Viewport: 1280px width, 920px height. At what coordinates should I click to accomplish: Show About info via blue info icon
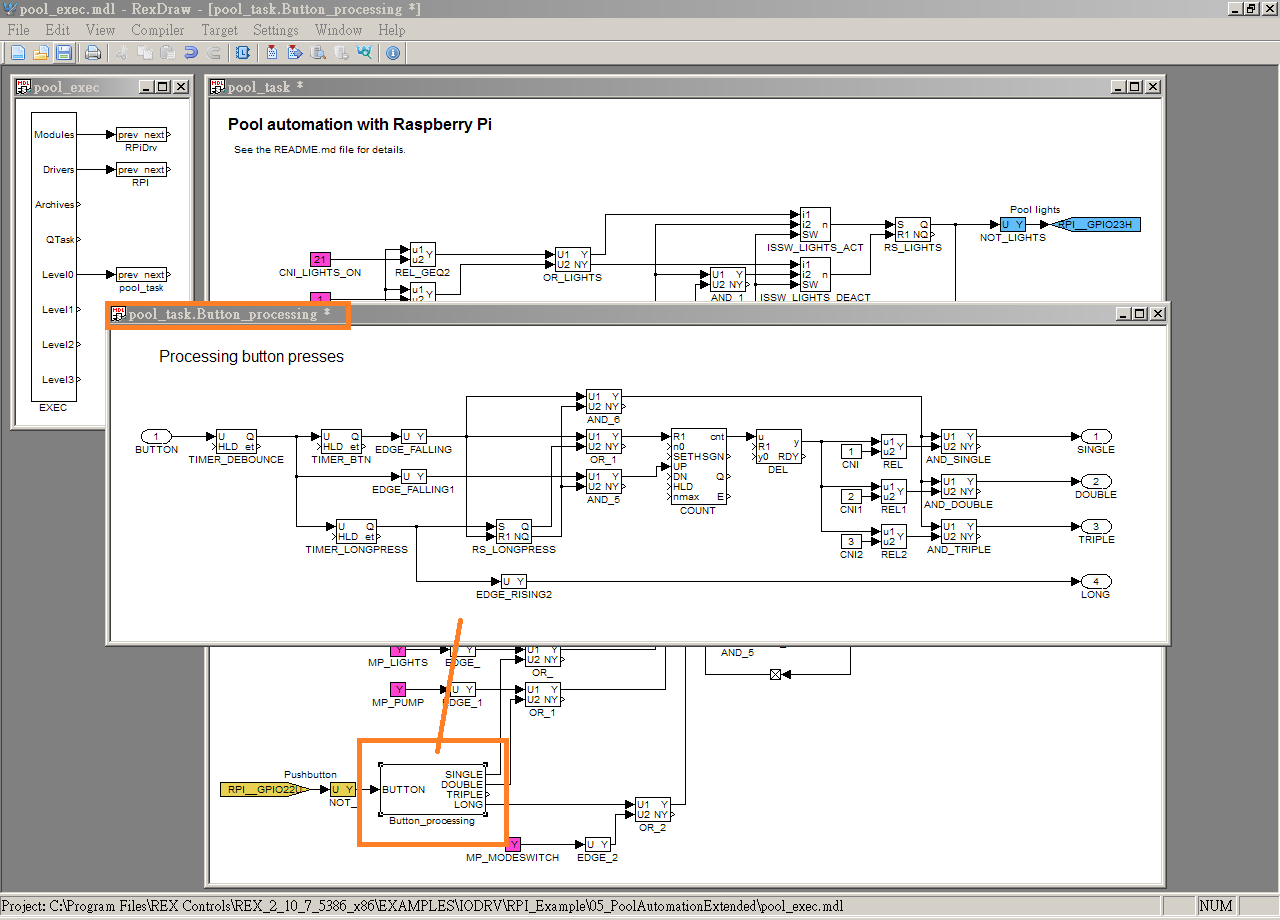[x=393, y=52]
